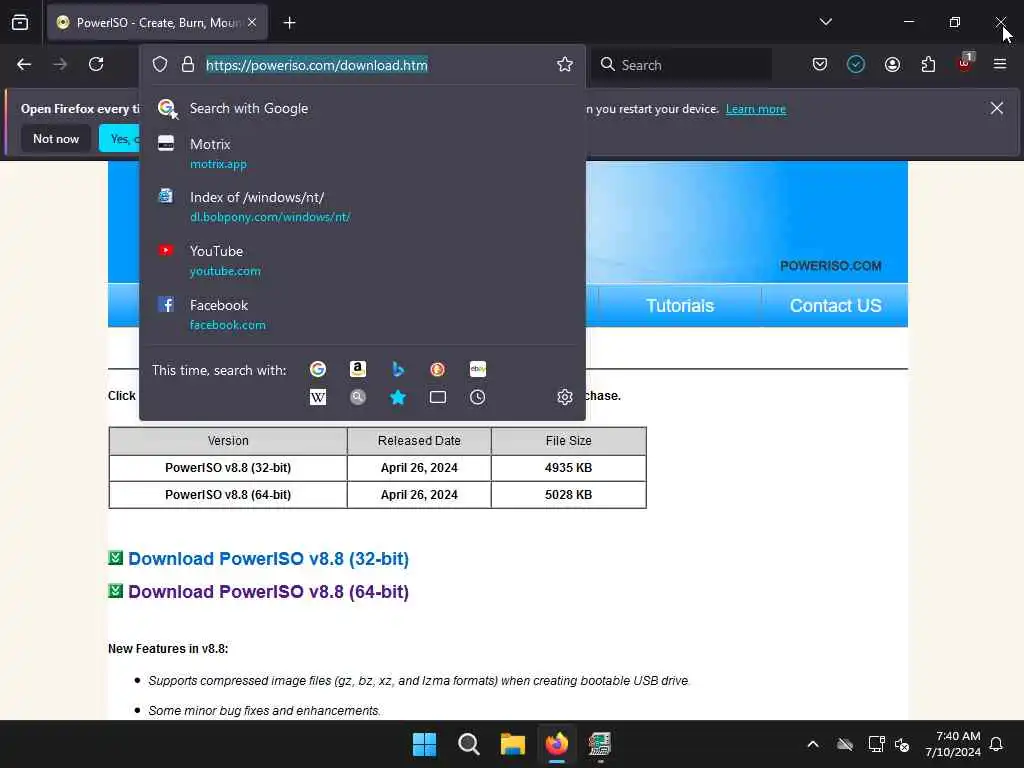This screenshot has width=1024, height=768.
Task: Click the 4935 KB file size cell
Action: click(568, 468)
